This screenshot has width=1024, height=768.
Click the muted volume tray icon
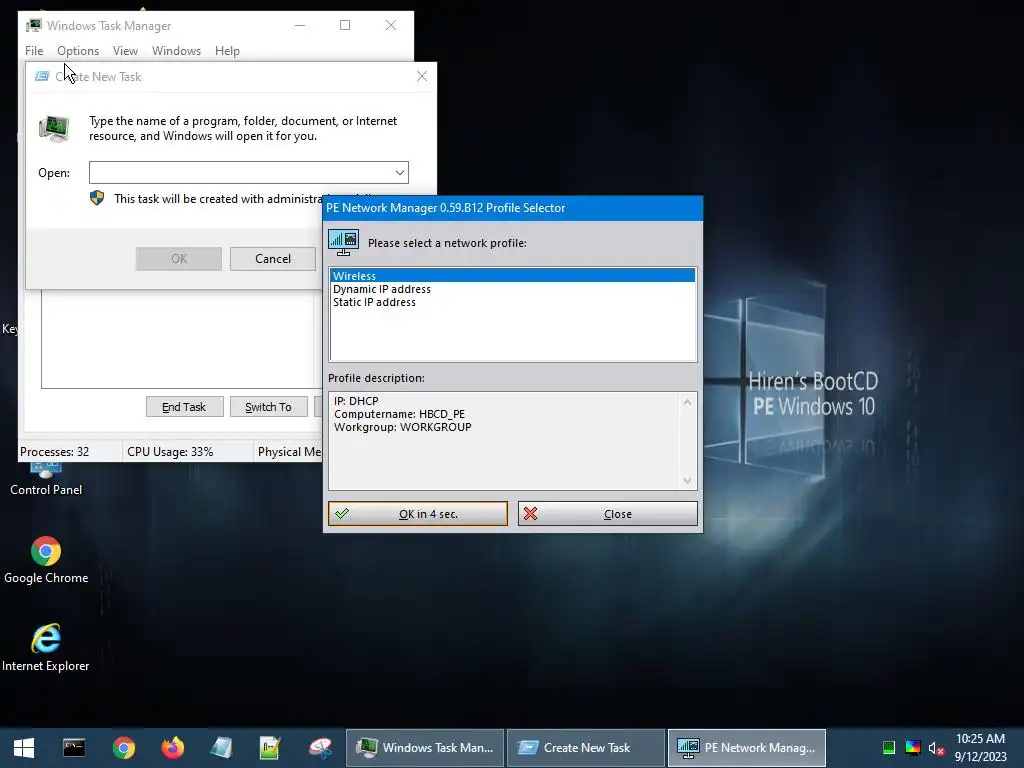click(936, 748)
